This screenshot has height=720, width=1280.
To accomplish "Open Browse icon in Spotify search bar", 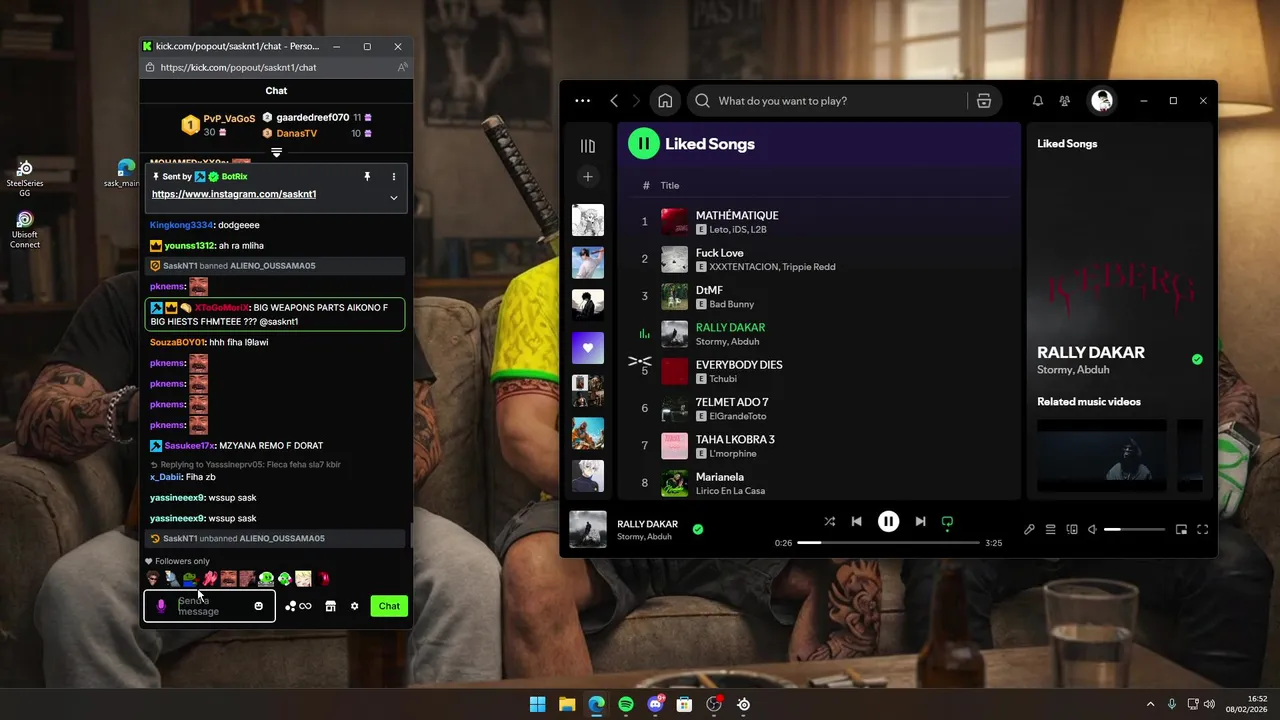I will pos(984,101).
